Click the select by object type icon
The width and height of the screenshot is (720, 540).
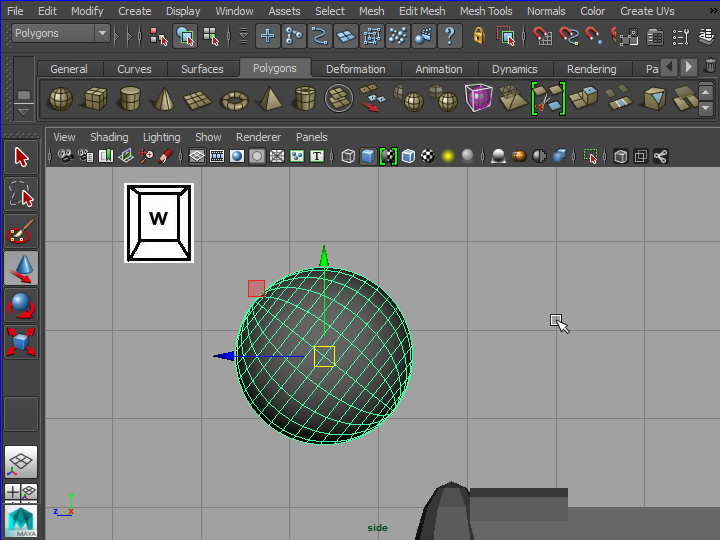[186, 36]
